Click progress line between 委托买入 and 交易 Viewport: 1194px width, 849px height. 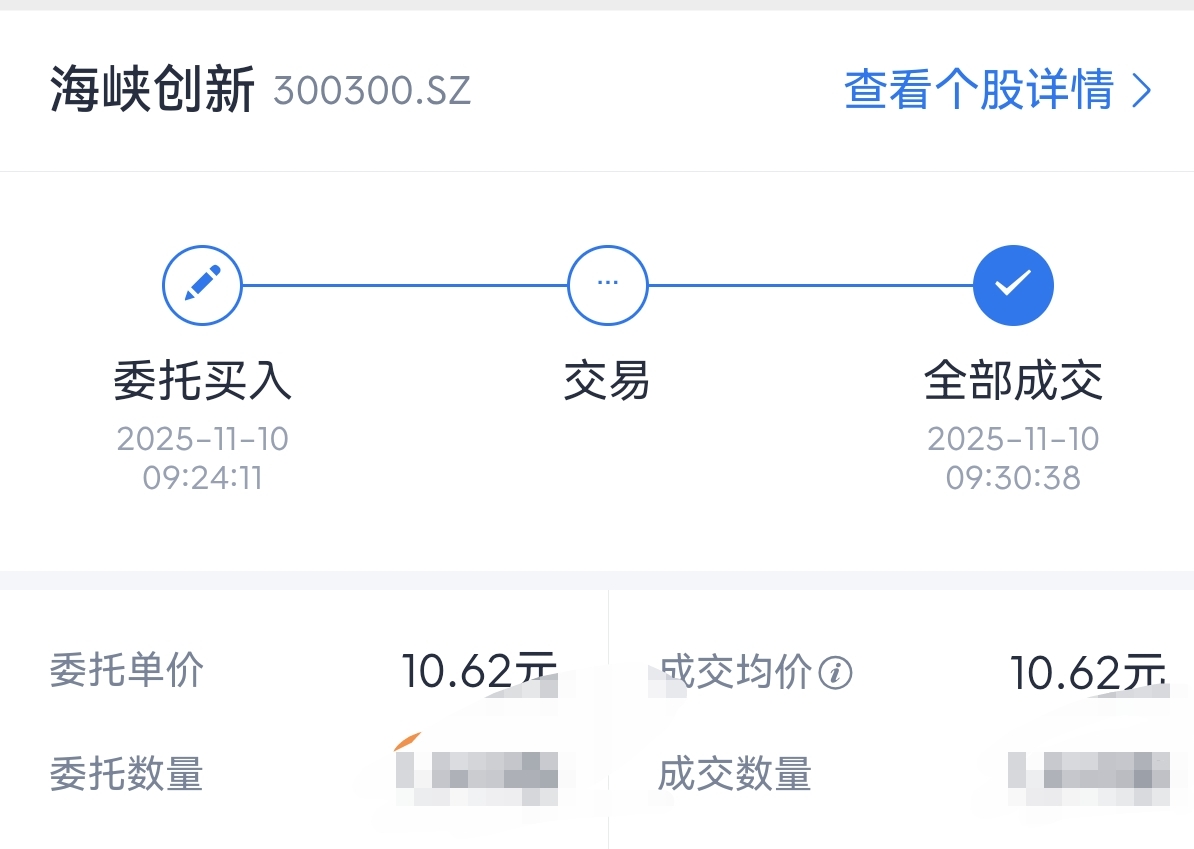(404, 285)
